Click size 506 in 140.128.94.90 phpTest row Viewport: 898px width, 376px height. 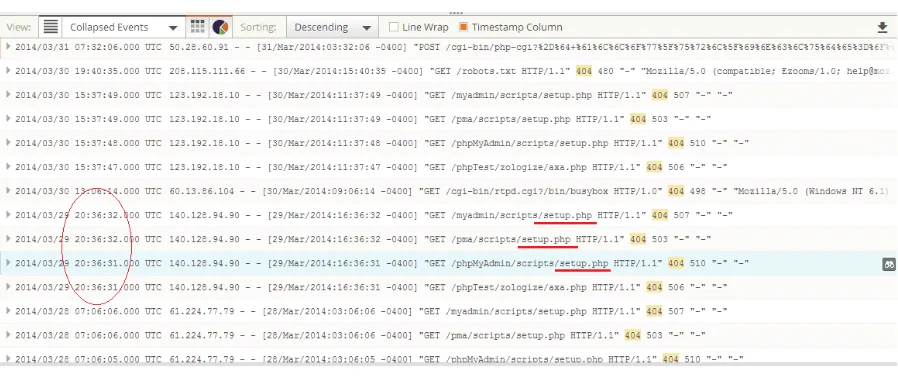(676, 287)
